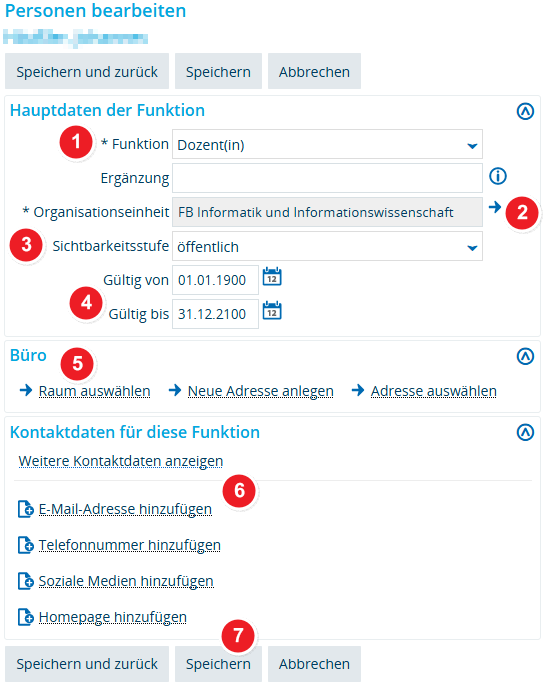Image resolution: width=549 pixels, height=687 pixels.
Task: Click the top Speichern und zurück button
Action: pyautogui.click(x=87, y=71)
